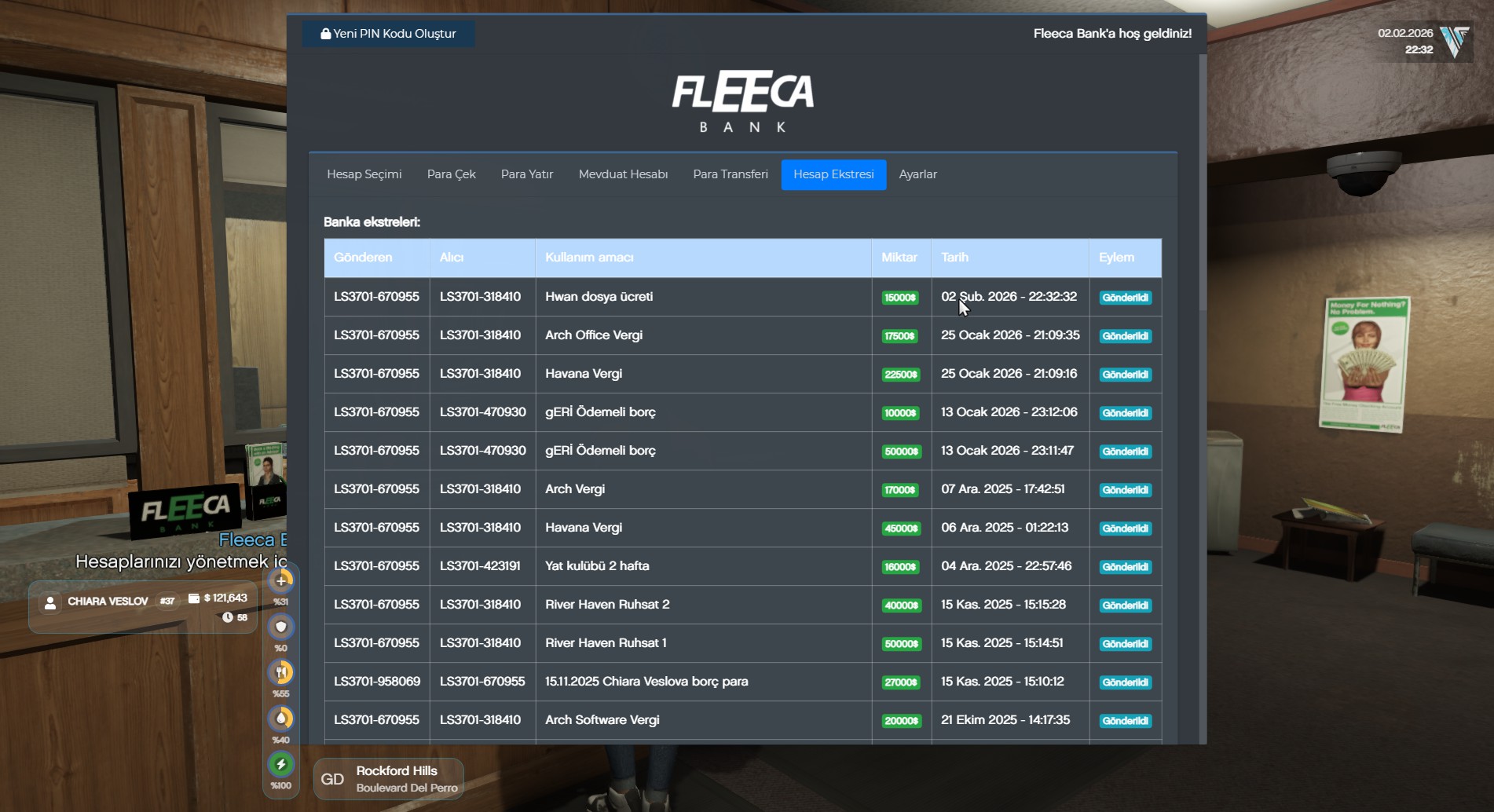The width and height of the screenshot is (1494, 812).
Task: Click the CHIARA VESLOV player name
Action: coord(108,602)
